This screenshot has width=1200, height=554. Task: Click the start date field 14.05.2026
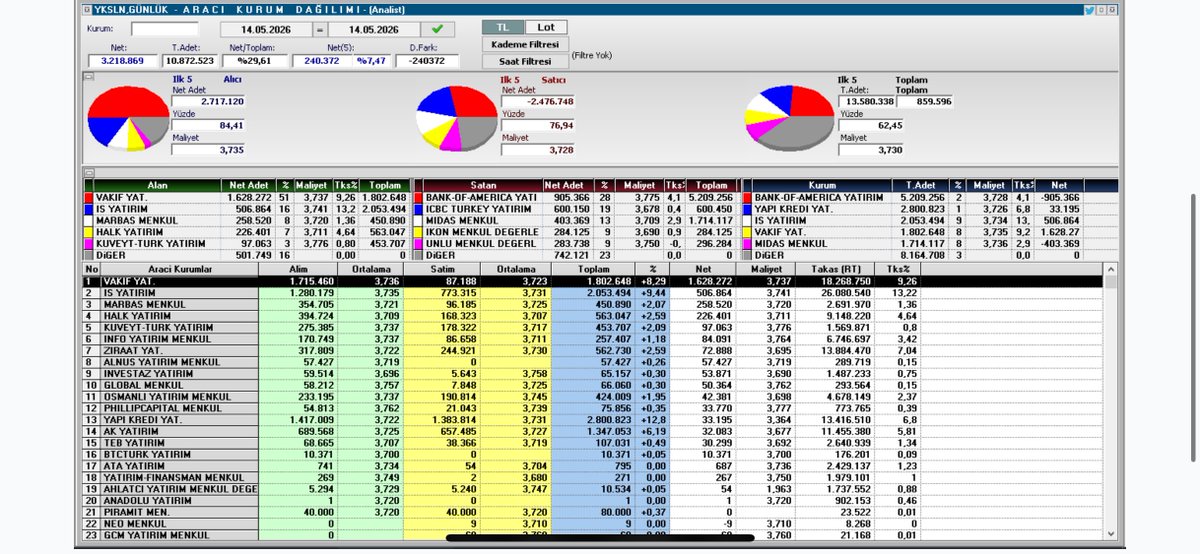click(x=265, y=29)
